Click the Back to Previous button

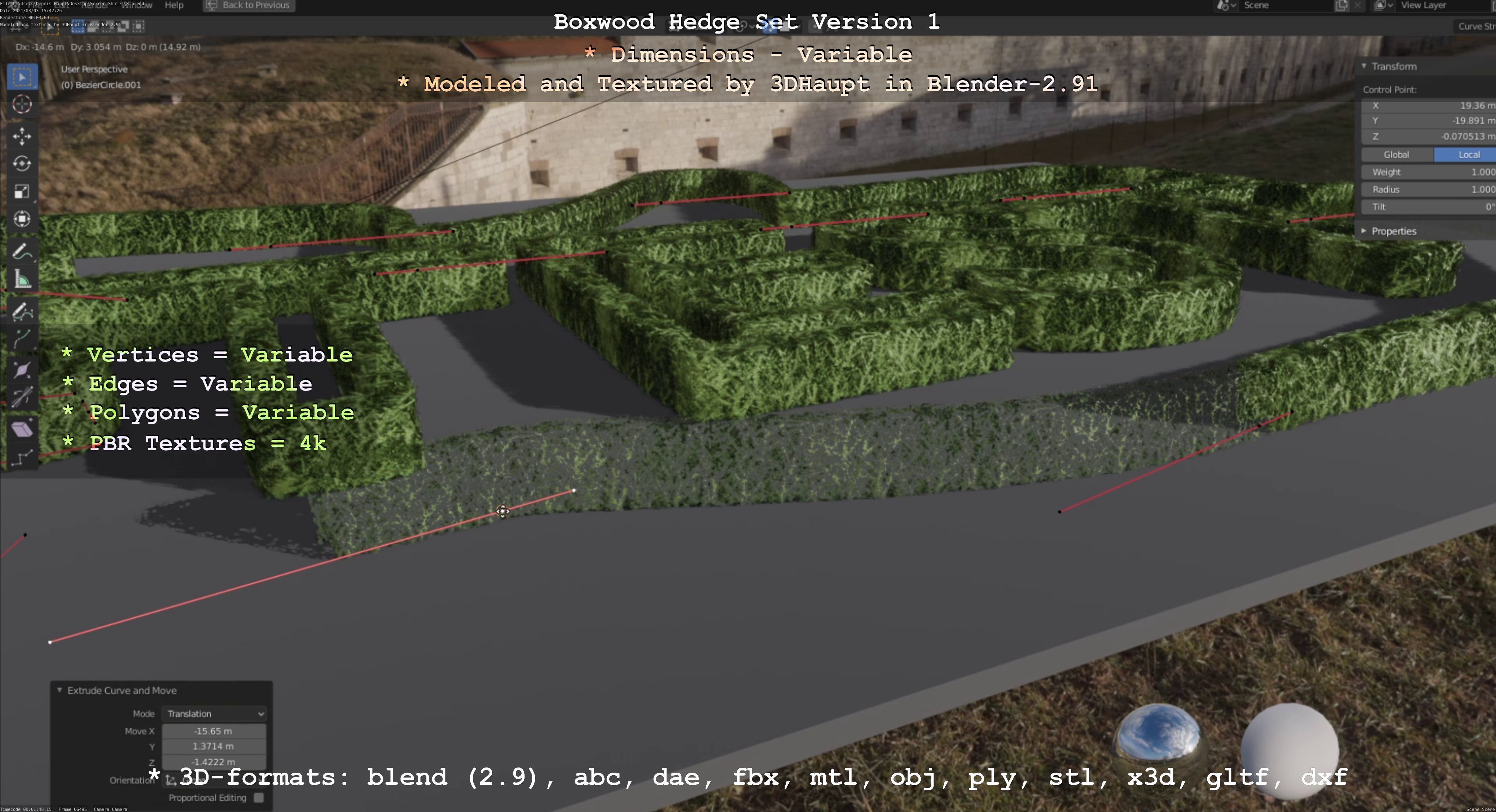coord(249,5)
